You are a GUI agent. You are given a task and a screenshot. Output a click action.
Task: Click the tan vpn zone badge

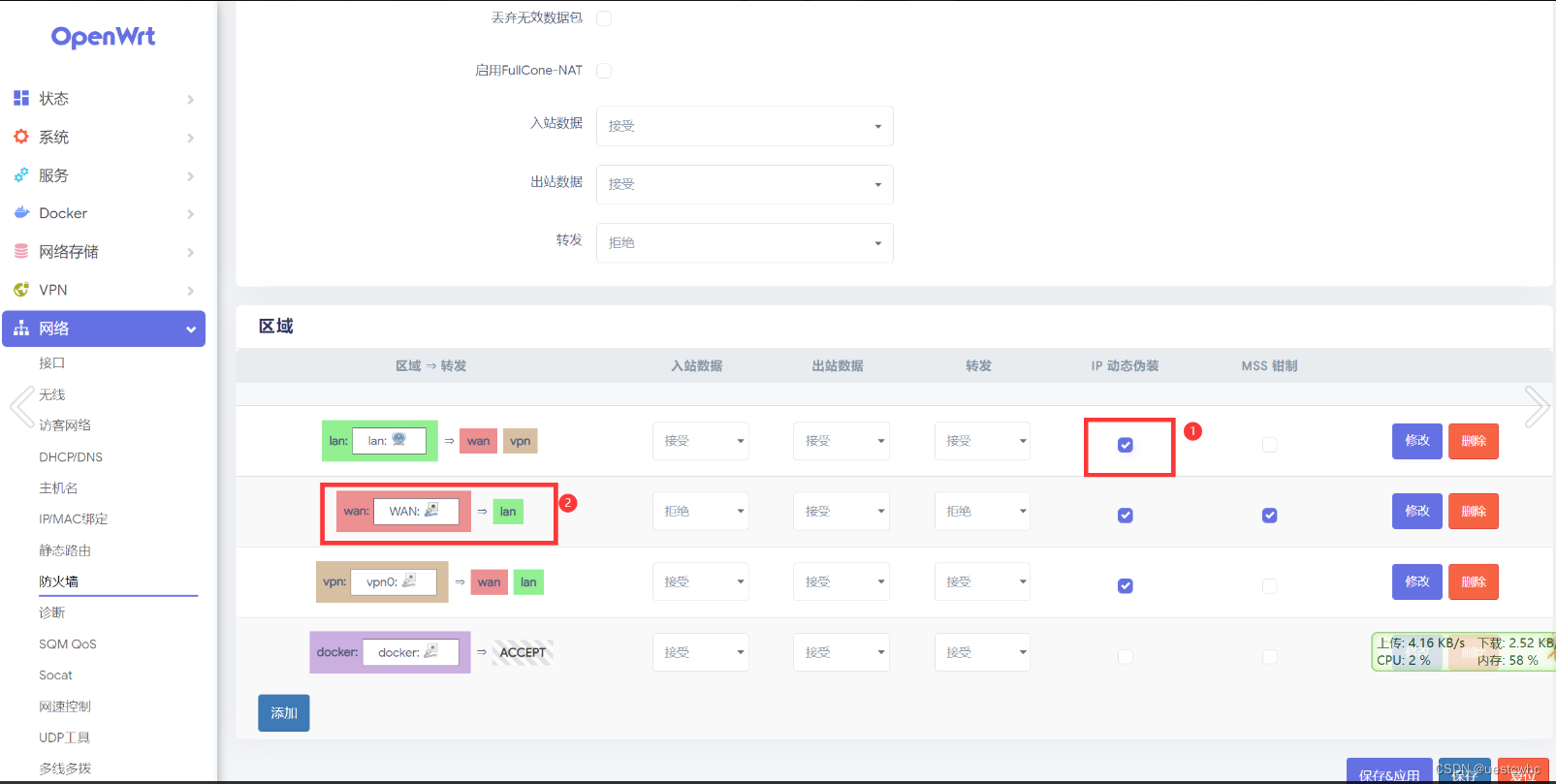click(382, 581)
